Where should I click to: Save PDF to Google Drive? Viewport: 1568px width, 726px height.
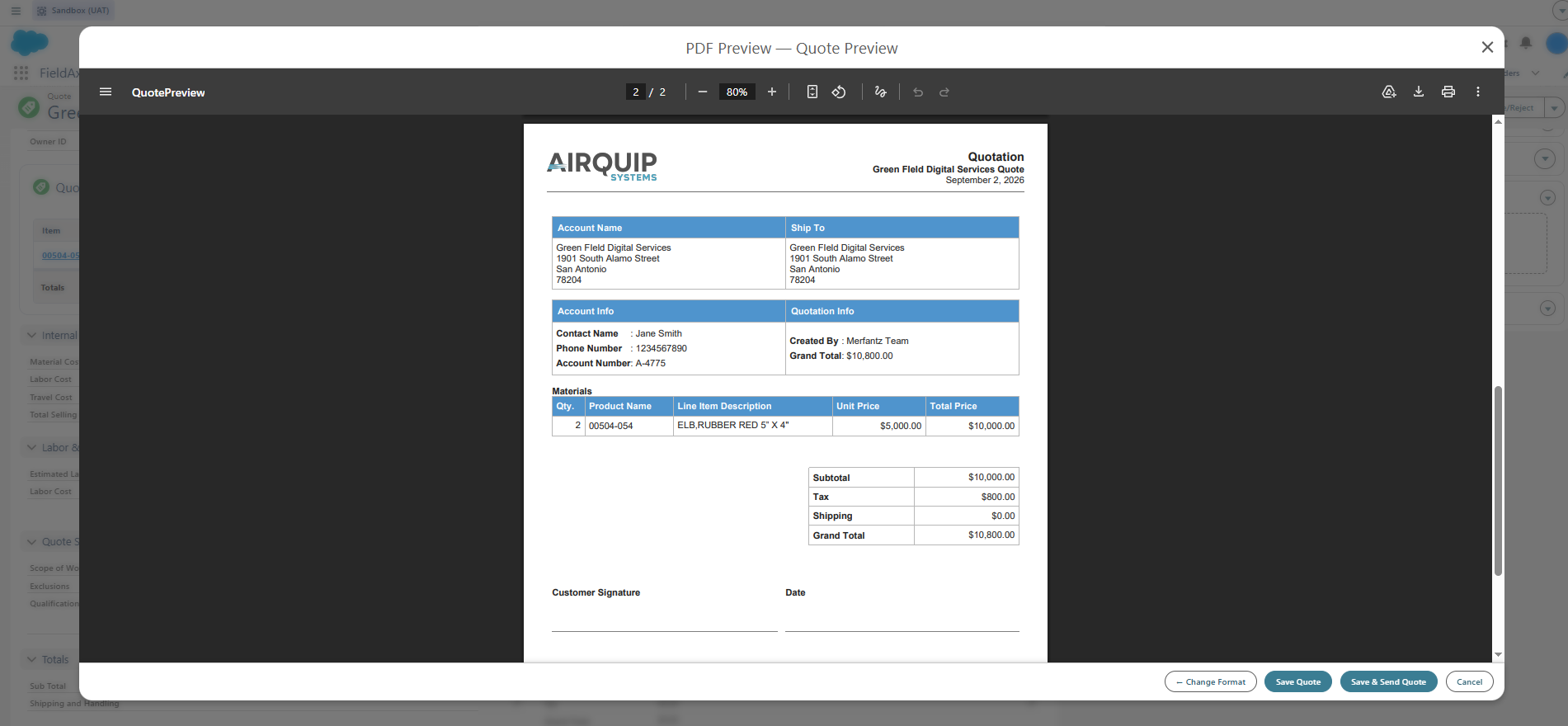1389,92
